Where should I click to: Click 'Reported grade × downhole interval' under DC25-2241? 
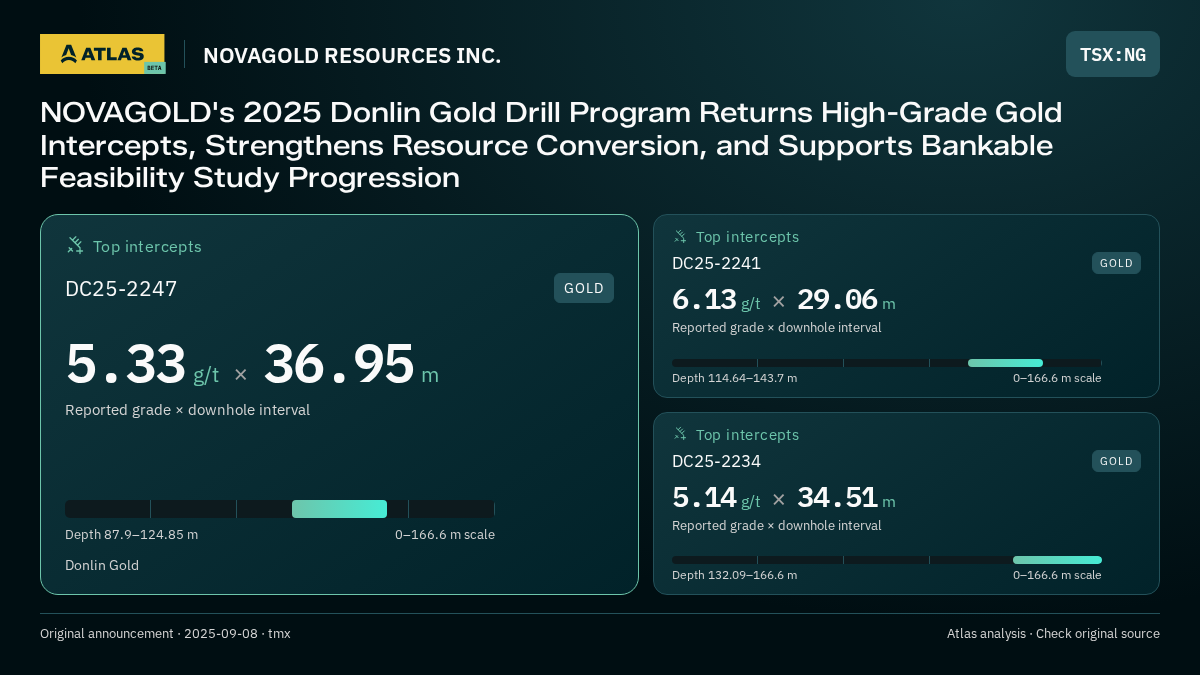(x=776, y=328)
